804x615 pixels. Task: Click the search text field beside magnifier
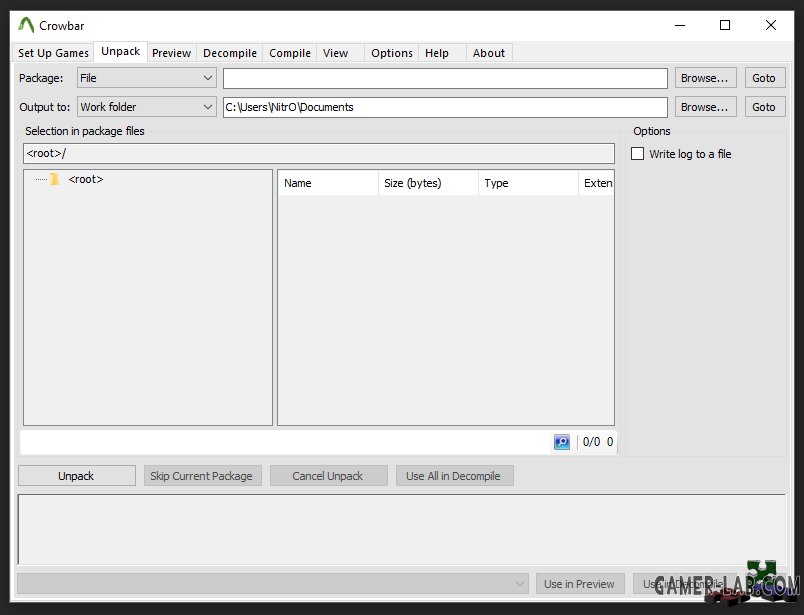point(286,442)
